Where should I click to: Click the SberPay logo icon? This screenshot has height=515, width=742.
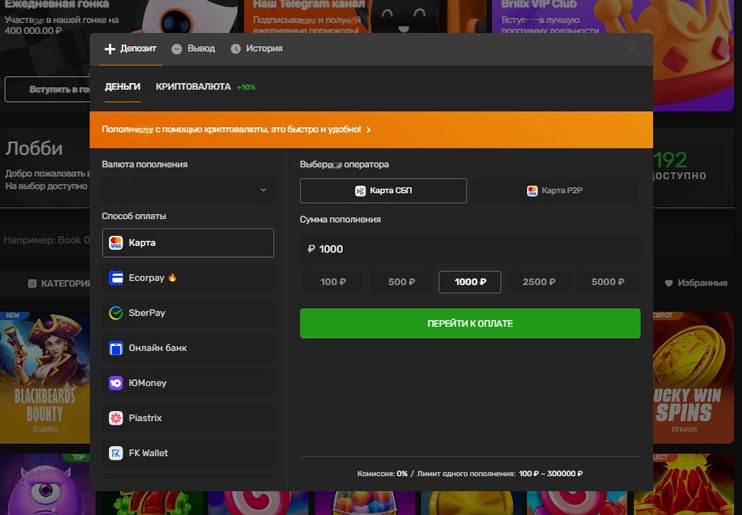point(116,313)
